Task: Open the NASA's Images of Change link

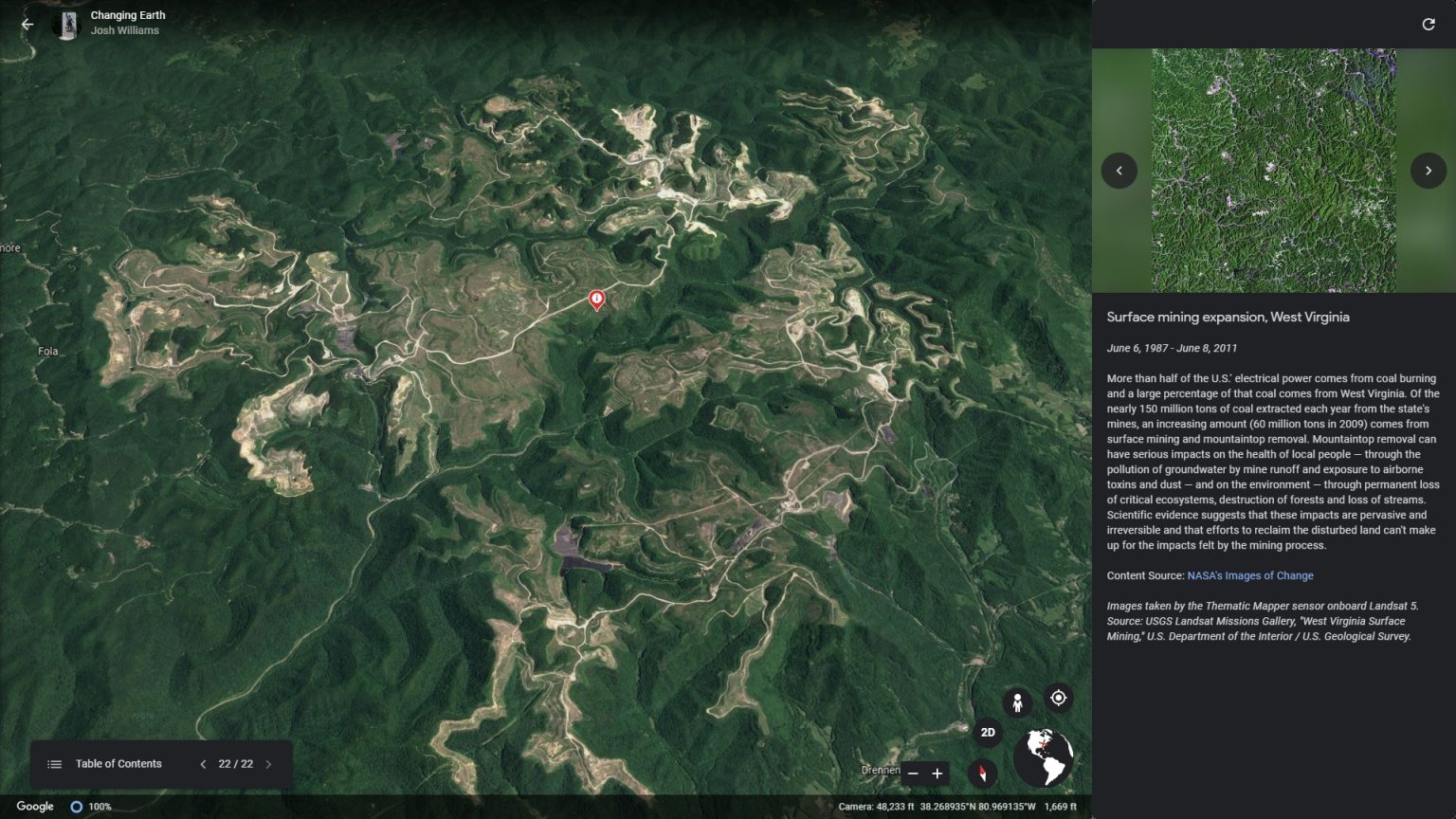Action: (1249, 575)
